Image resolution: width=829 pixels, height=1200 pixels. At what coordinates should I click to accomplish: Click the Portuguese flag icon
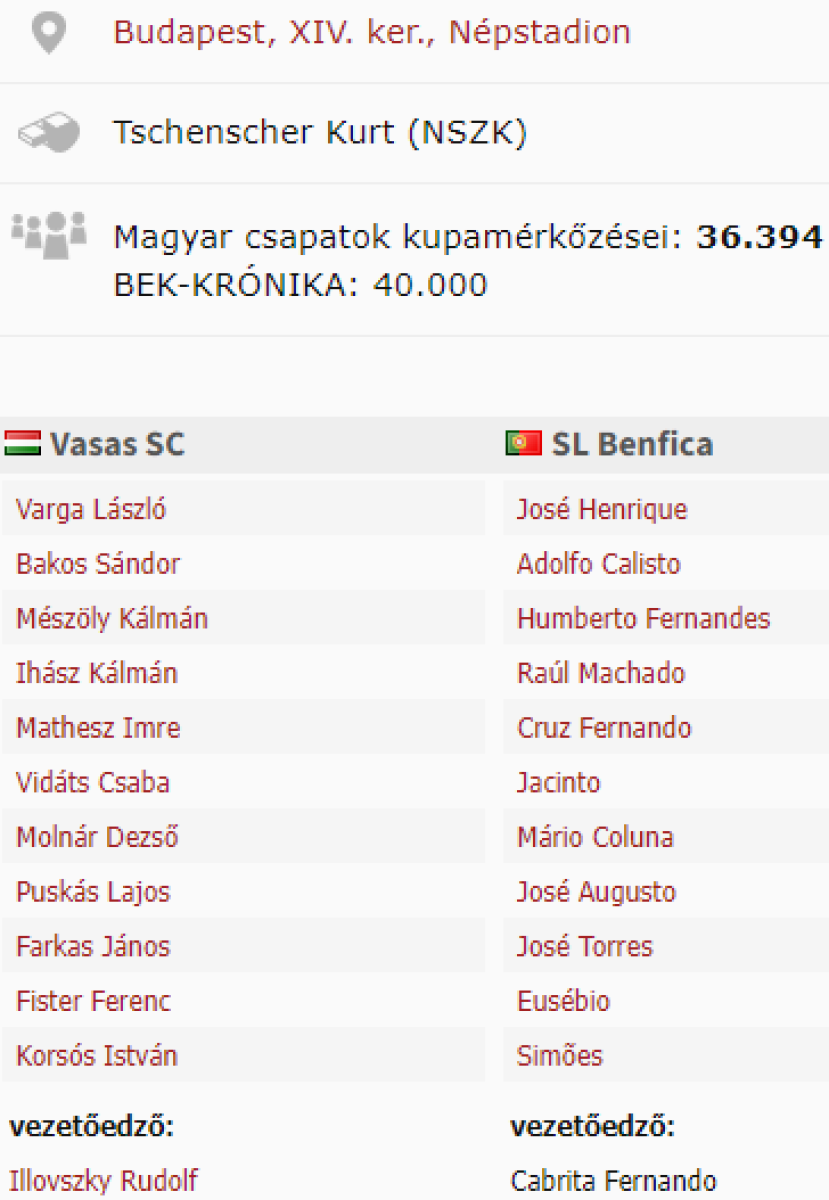[523, 444]
